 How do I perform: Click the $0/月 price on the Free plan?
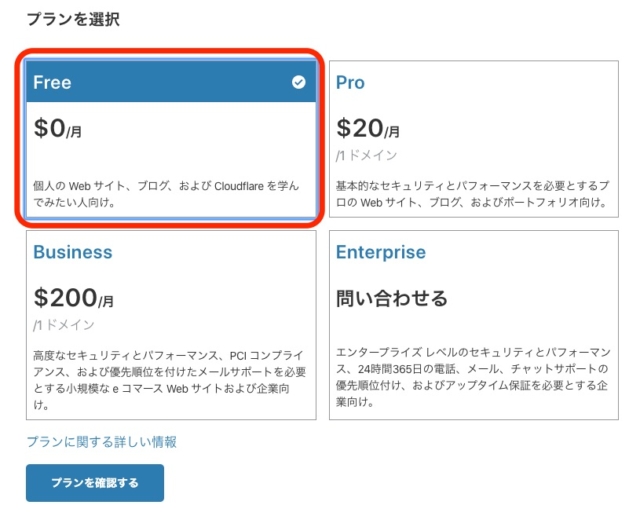pos(58,128)
